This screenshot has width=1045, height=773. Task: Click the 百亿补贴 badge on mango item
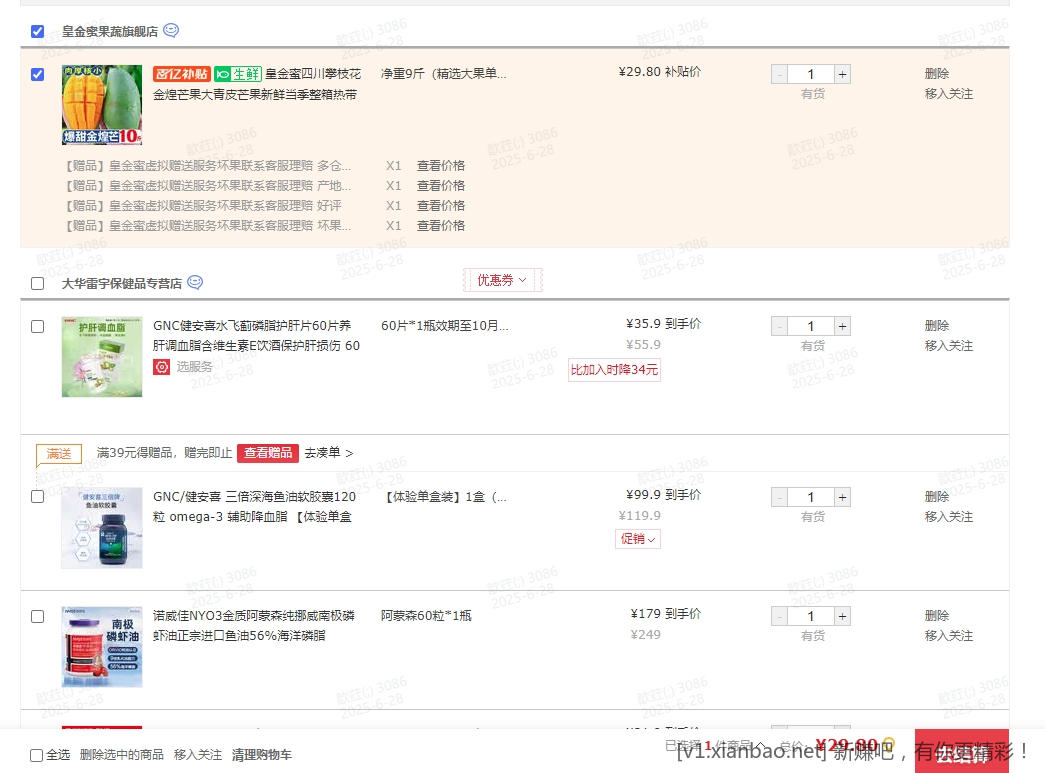pos(182,74)
